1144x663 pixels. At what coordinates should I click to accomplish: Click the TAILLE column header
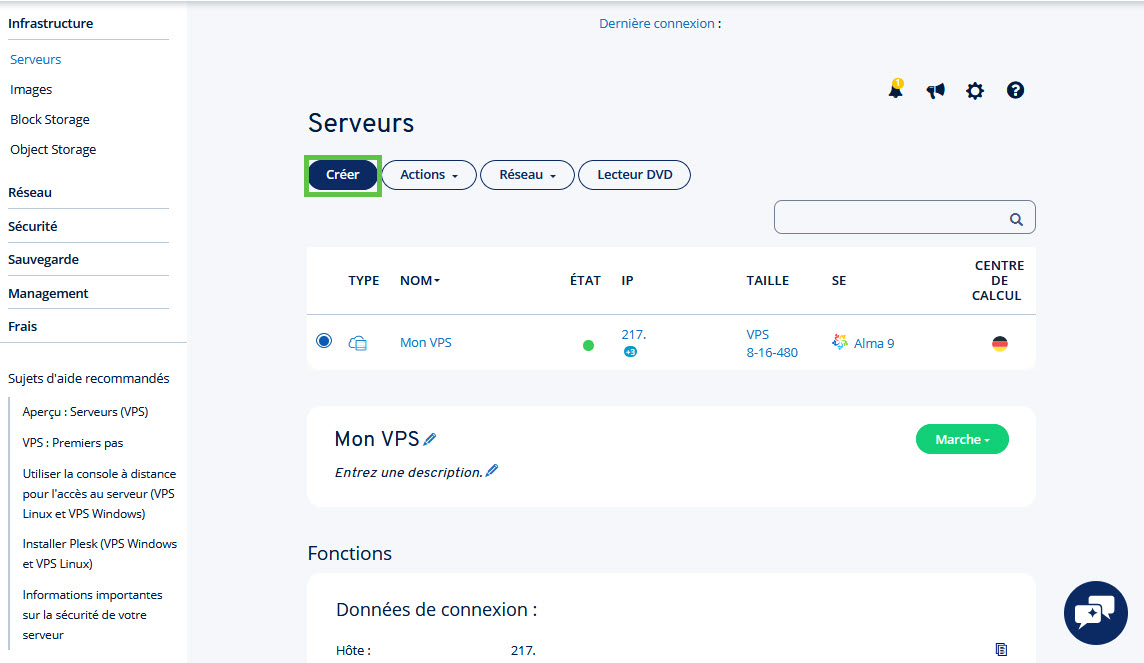[768, 281]
